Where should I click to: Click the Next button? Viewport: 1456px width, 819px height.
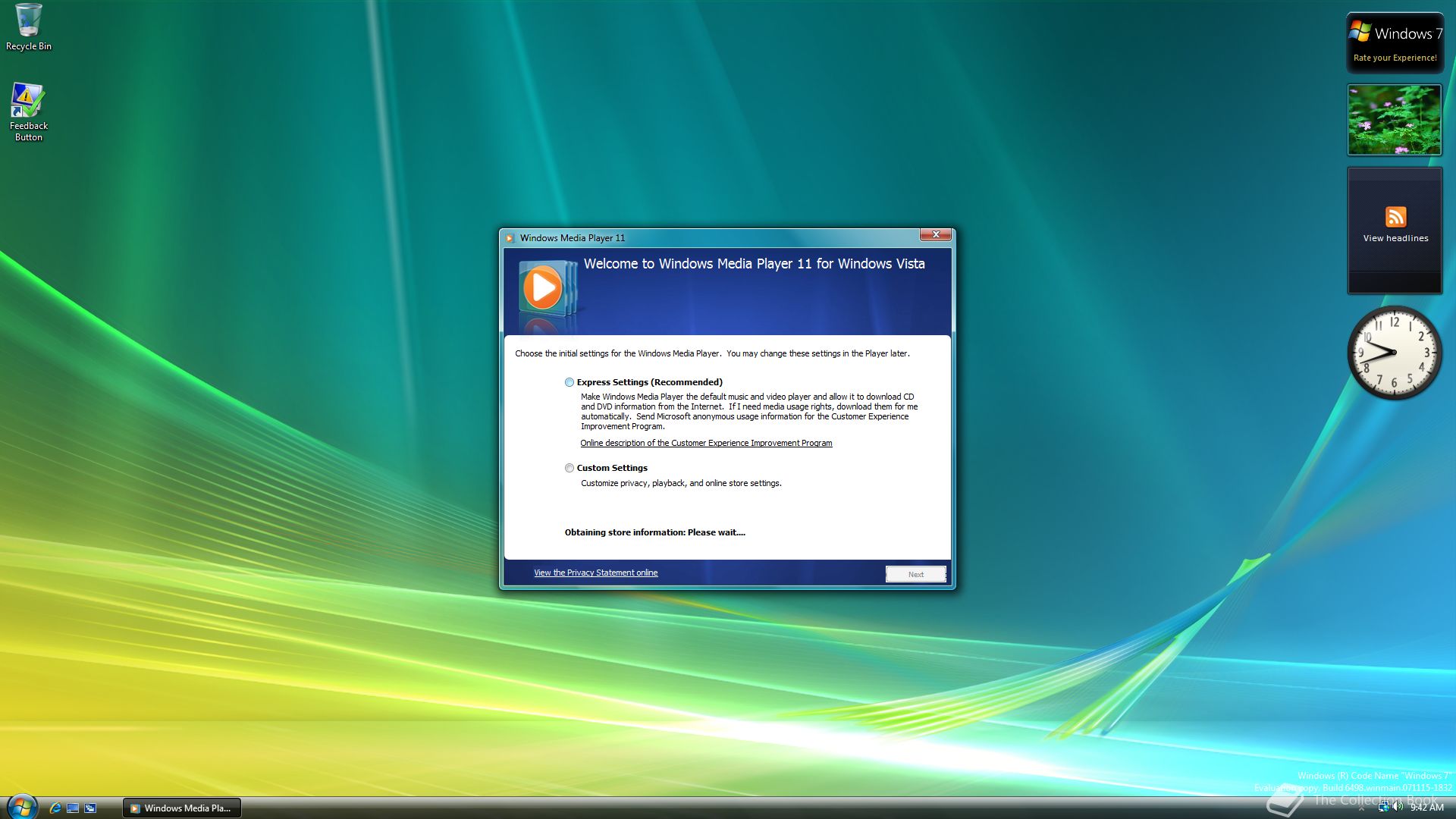pos(915,574)
